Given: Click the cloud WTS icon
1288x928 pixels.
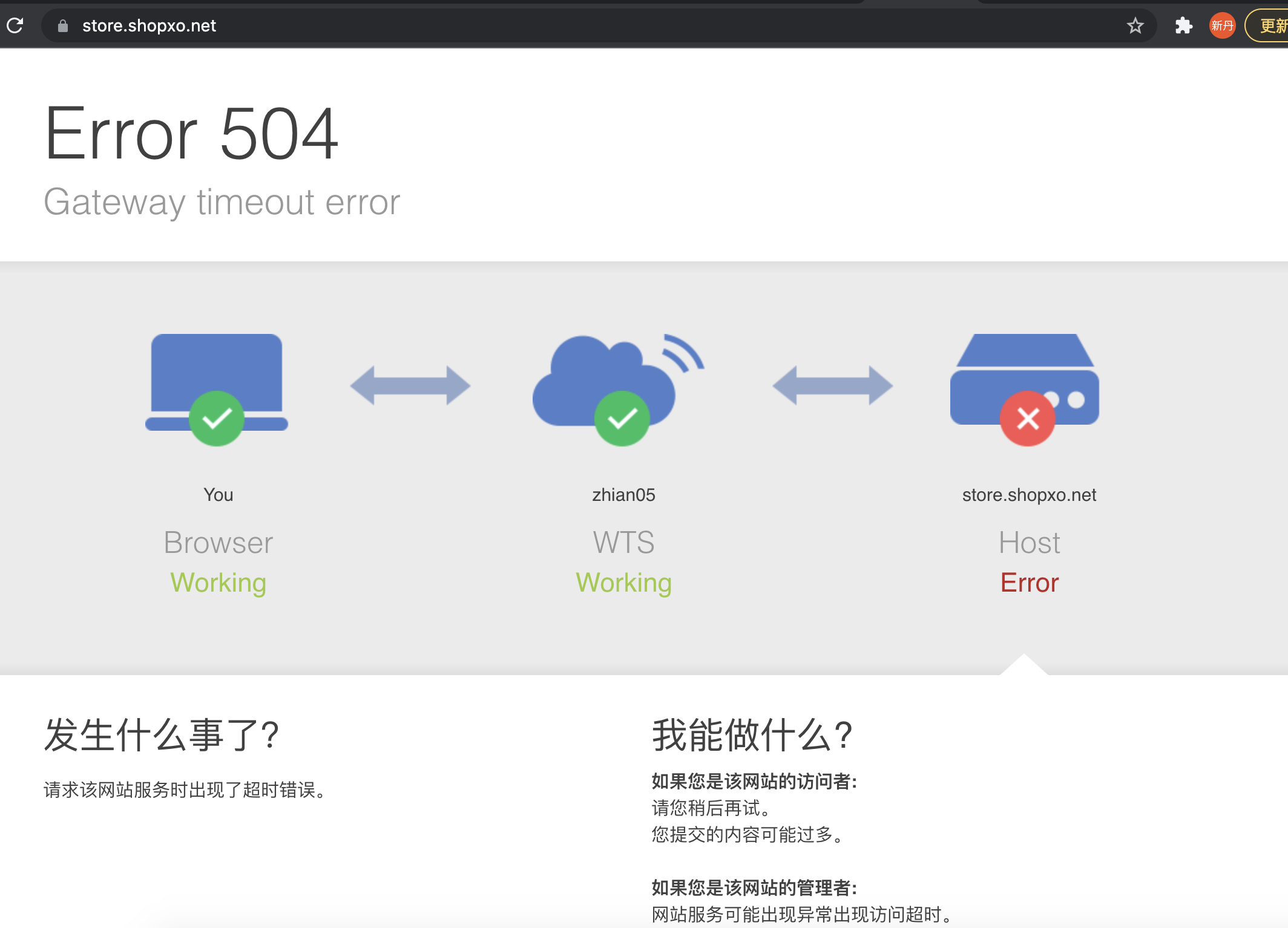Looking at the screenshot, I should tap(617, 380).
